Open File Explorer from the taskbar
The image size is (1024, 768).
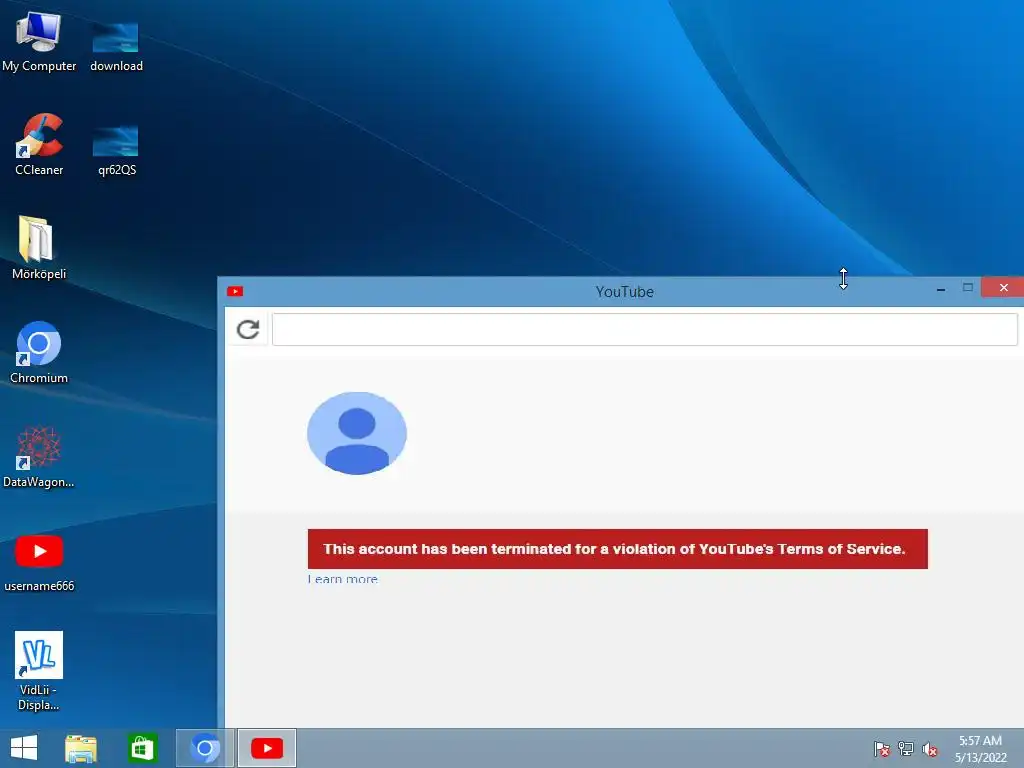tap(81, 748)
